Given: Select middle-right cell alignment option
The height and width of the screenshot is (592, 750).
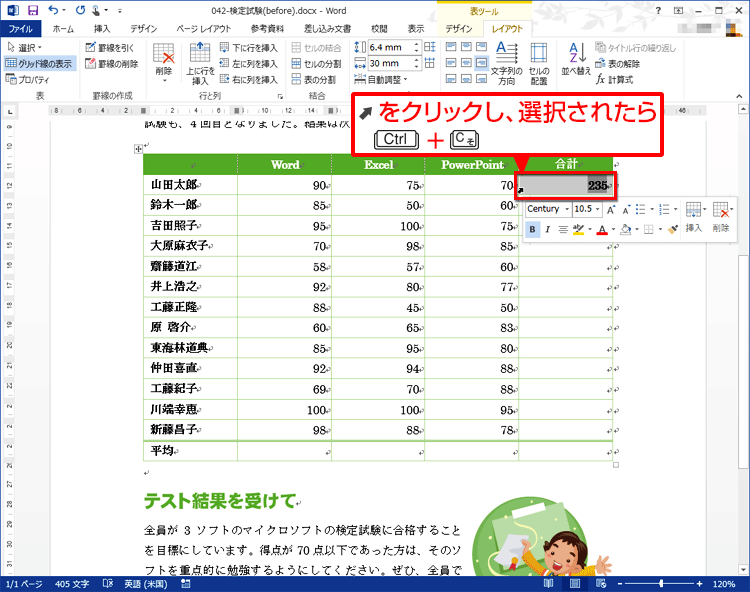Looking at the screenshot, I should pyautogui.click(x=482, y=63).
